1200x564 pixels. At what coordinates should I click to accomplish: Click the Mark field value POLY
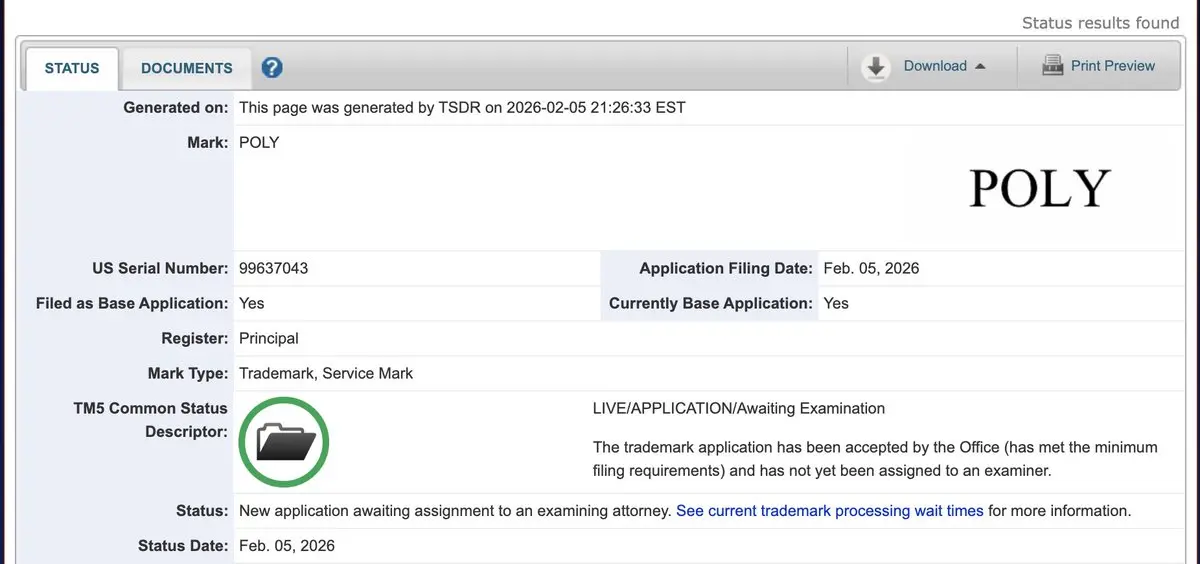(x=259, y=142)
